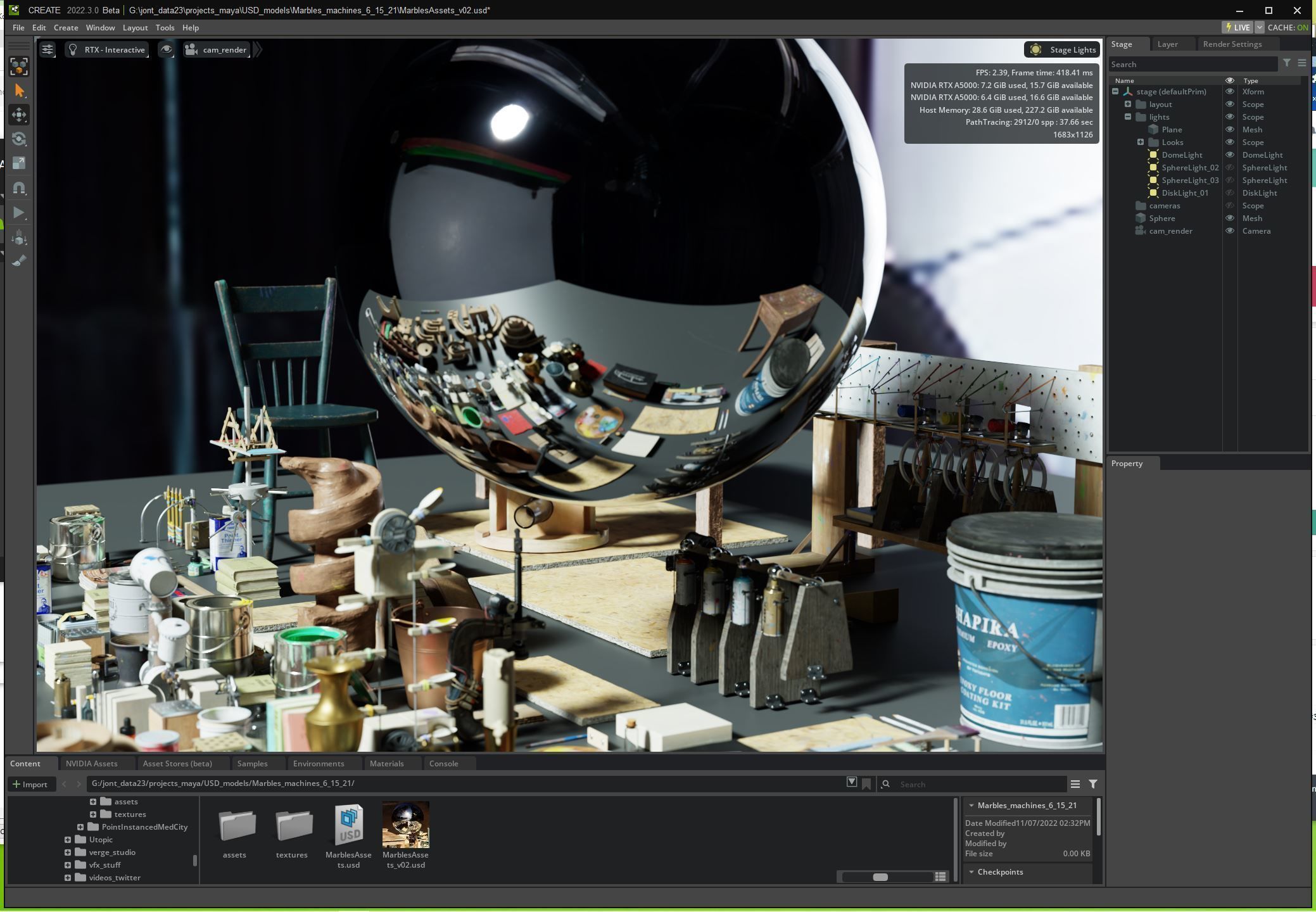Switch to the Render Settings tab
This screenshot has width=1316, height=912.
click(1232, 44)
